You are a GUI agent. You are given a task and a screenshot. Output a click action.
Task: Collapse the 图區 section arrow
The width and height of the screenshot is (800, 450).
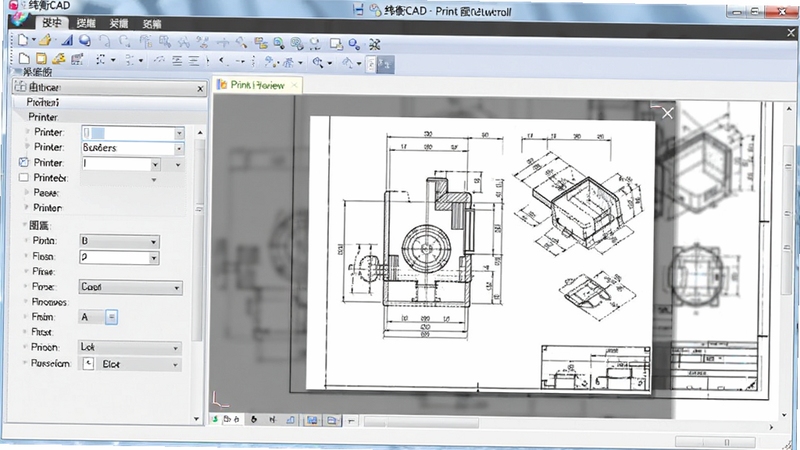click(x=24, y=224)
